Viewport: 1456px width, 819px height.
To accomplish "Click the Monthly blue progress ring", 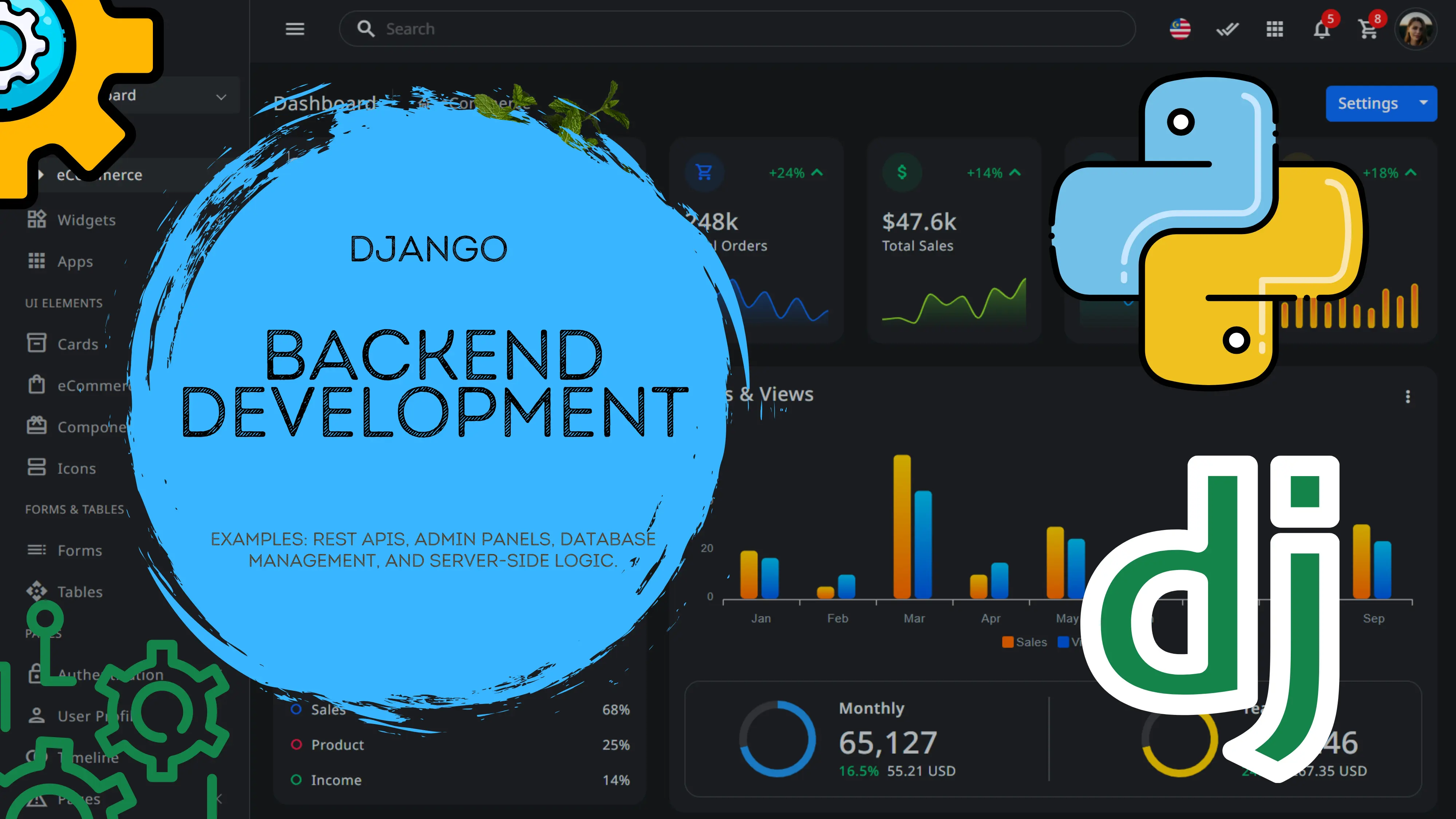I will click(x=778, y=739).
